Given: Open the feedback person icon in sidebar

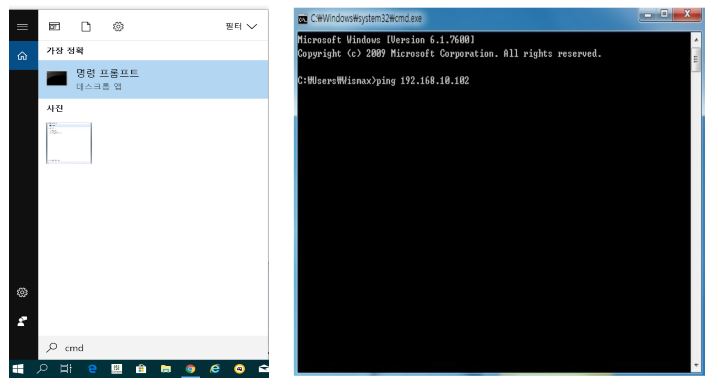Looking at the screenshot, I should click(22, 321).
